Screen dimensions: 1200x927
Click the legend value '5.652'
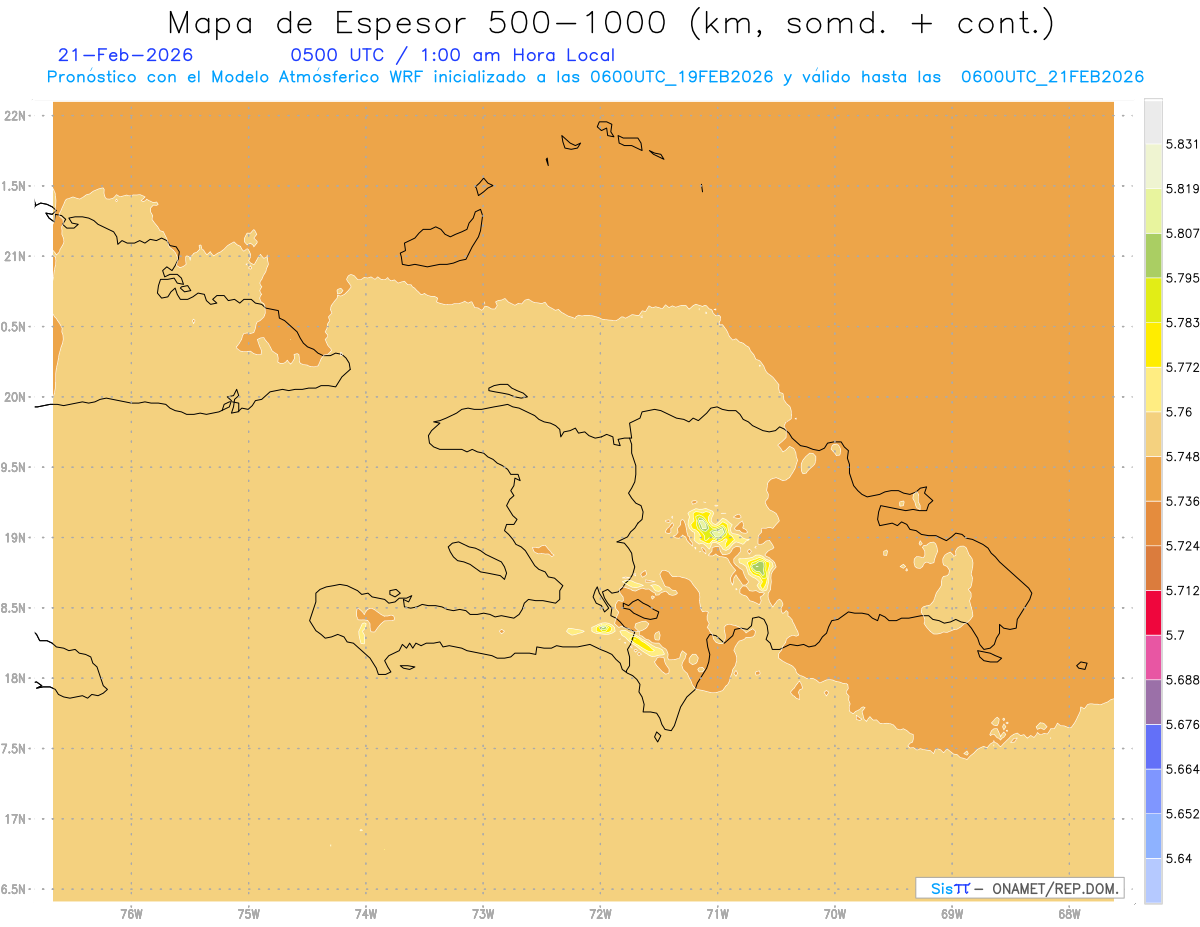(x=1182, y=814)
